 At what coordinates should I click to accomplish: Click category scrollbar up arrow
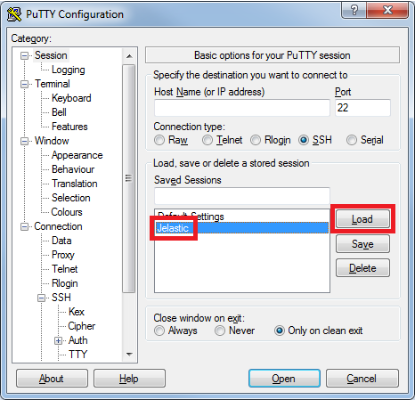click(x=129, y=56)
